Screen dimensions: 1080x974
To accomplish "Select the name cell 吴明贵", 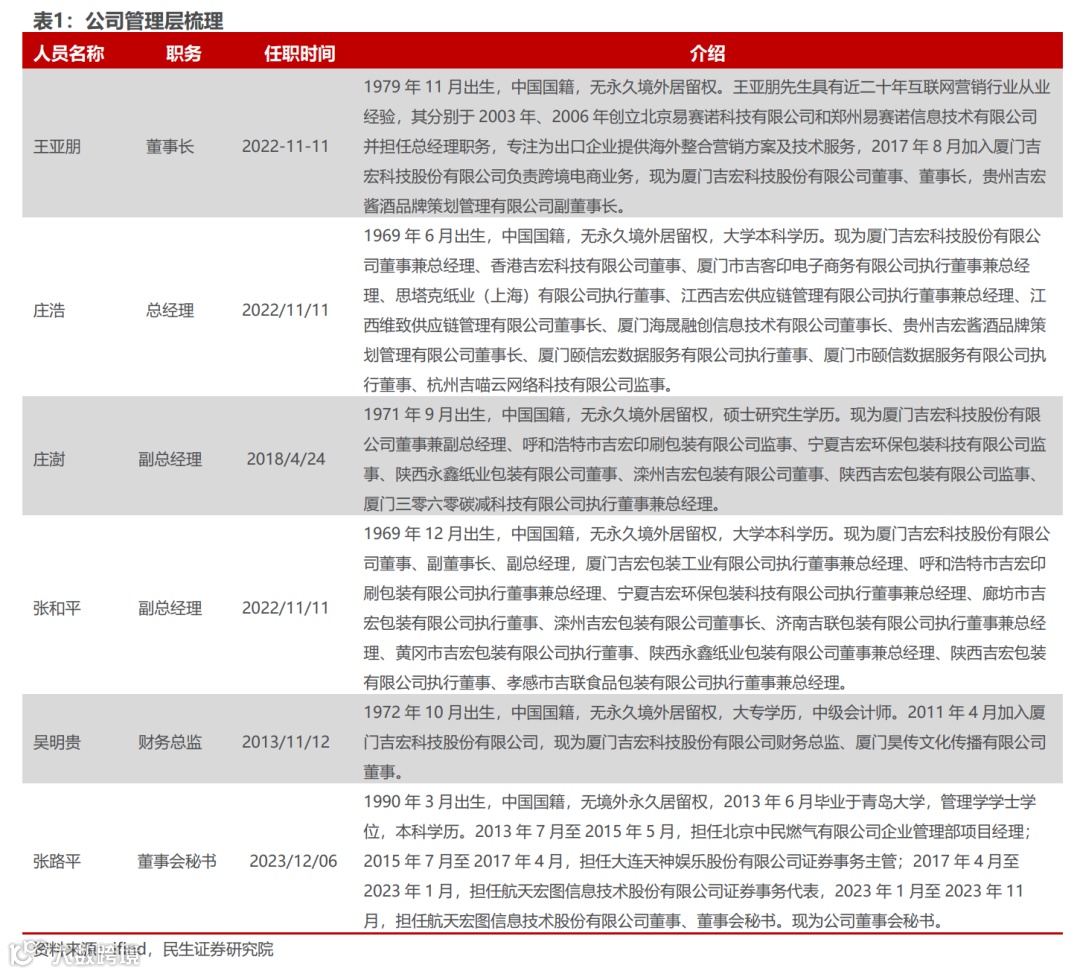I will click(x=57, y=742).
